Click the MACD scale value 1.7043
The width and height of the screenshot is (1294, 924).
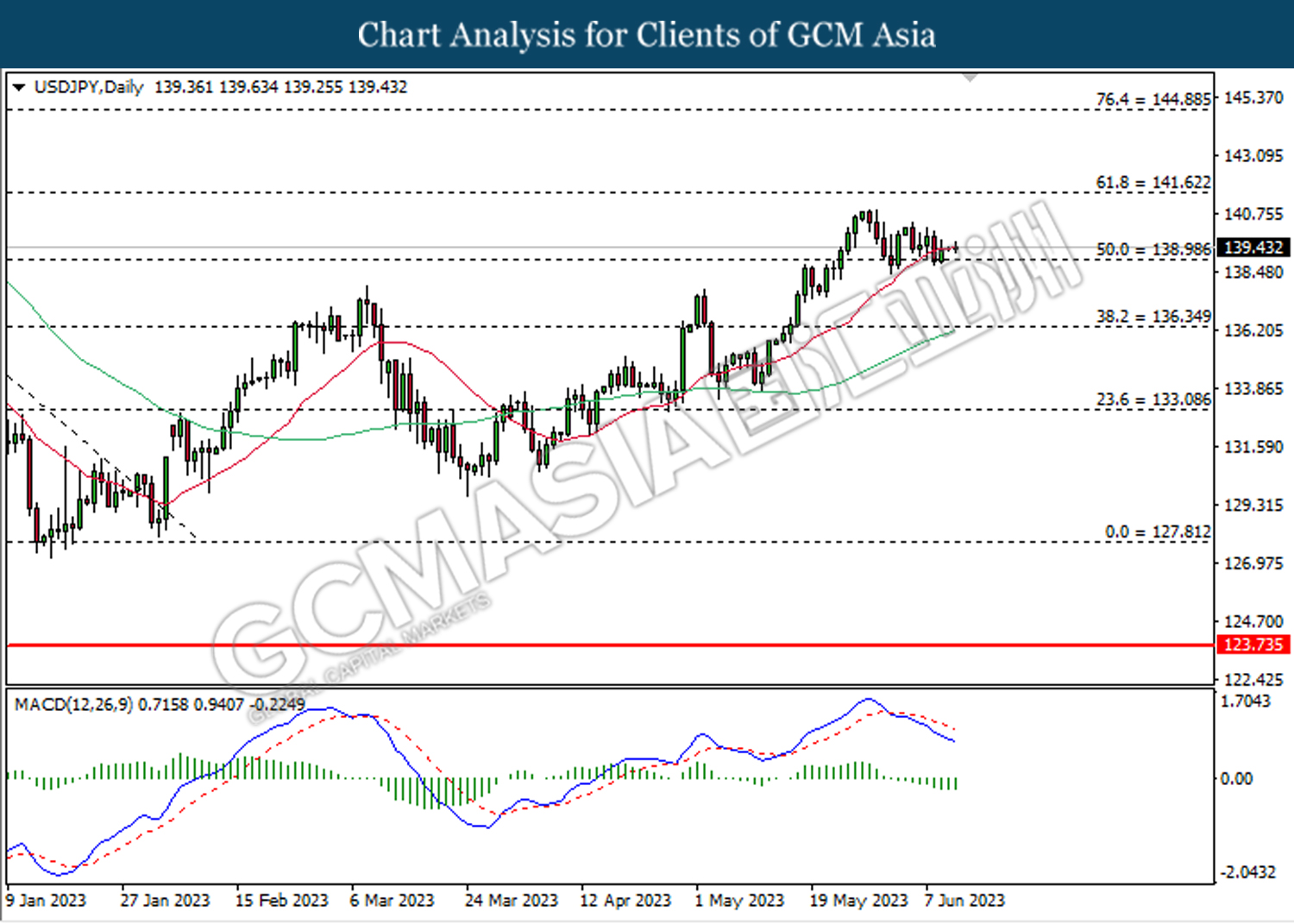click(x=1246, y=701)
